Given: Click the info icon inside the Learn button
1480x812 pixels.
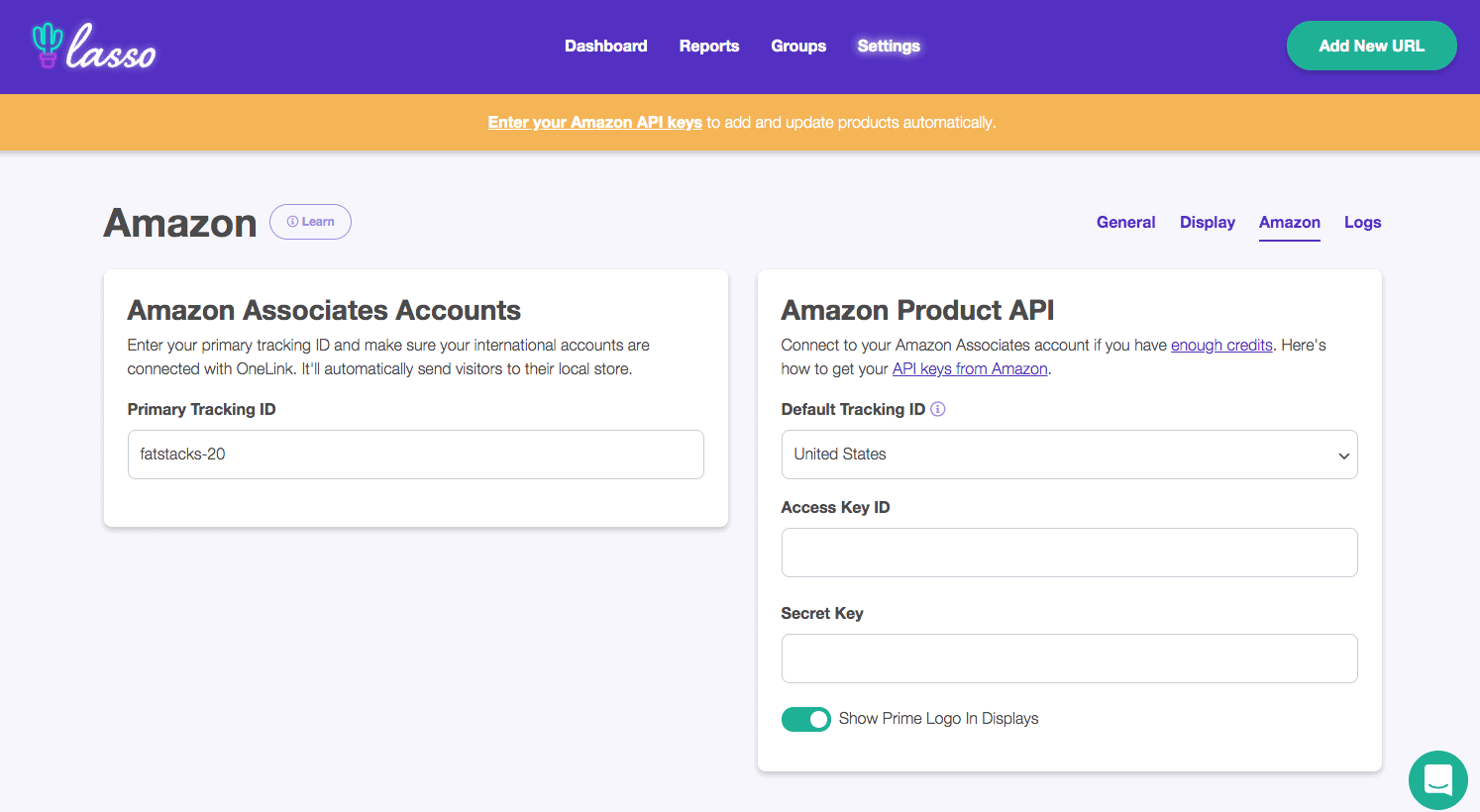Looking at the screenshot, I should tap(290, 222).
